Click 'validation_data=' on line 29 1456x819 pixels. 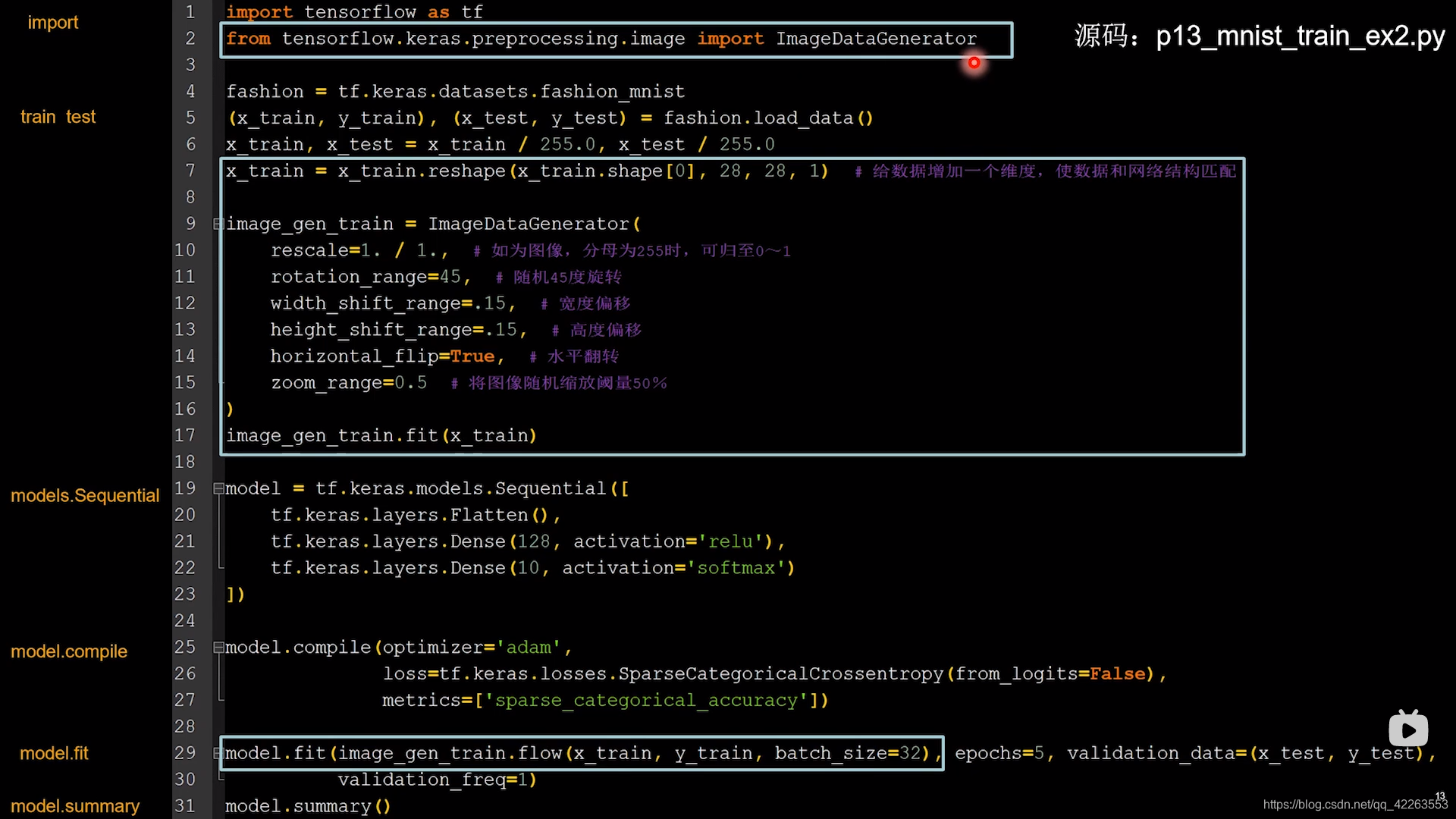pyautogui.click(x=1156, y=753)
